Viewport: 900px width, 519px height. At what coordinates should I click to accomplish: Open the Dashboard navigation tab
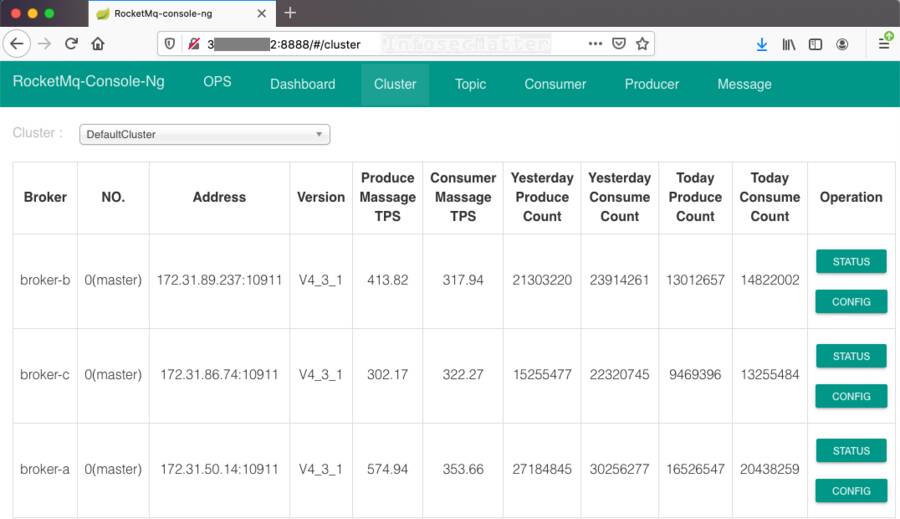coord(302,84)
